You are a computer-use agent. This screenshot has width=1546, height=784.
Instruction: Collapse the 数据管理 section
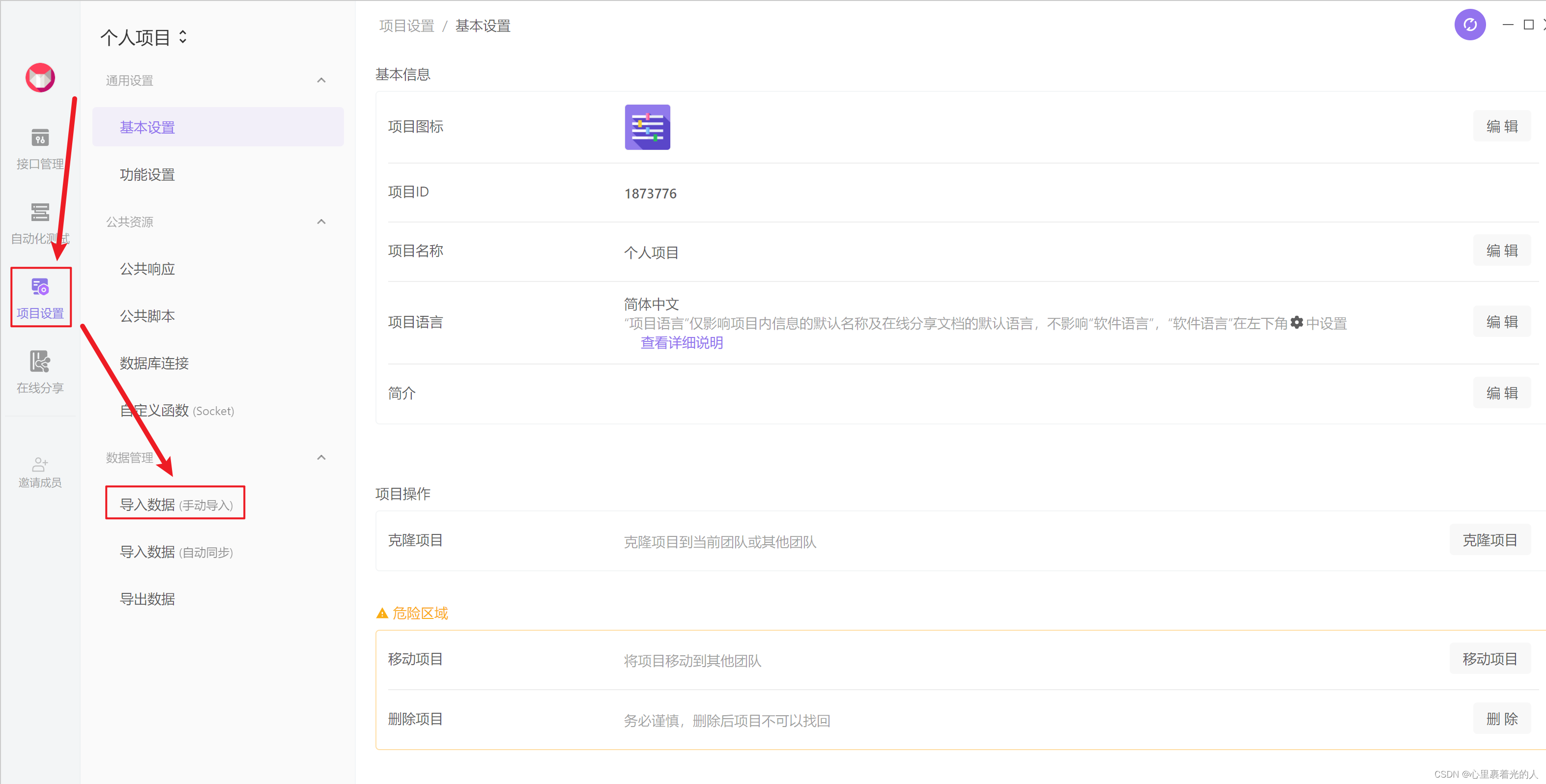[321, 458]
